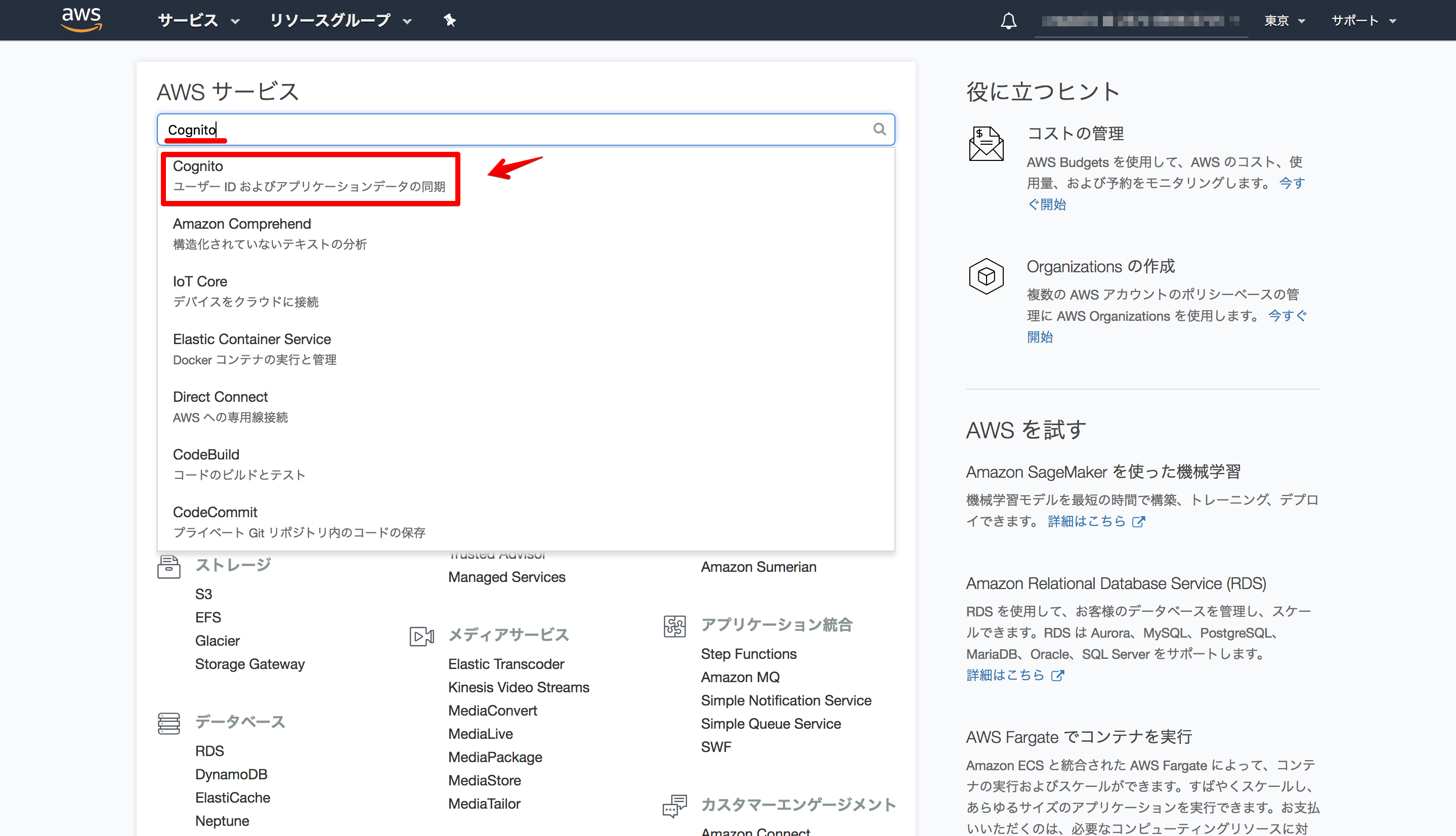Open the Amazon MQ link
This screenshot has width=1456, height=836.
(x=740, y=678)
